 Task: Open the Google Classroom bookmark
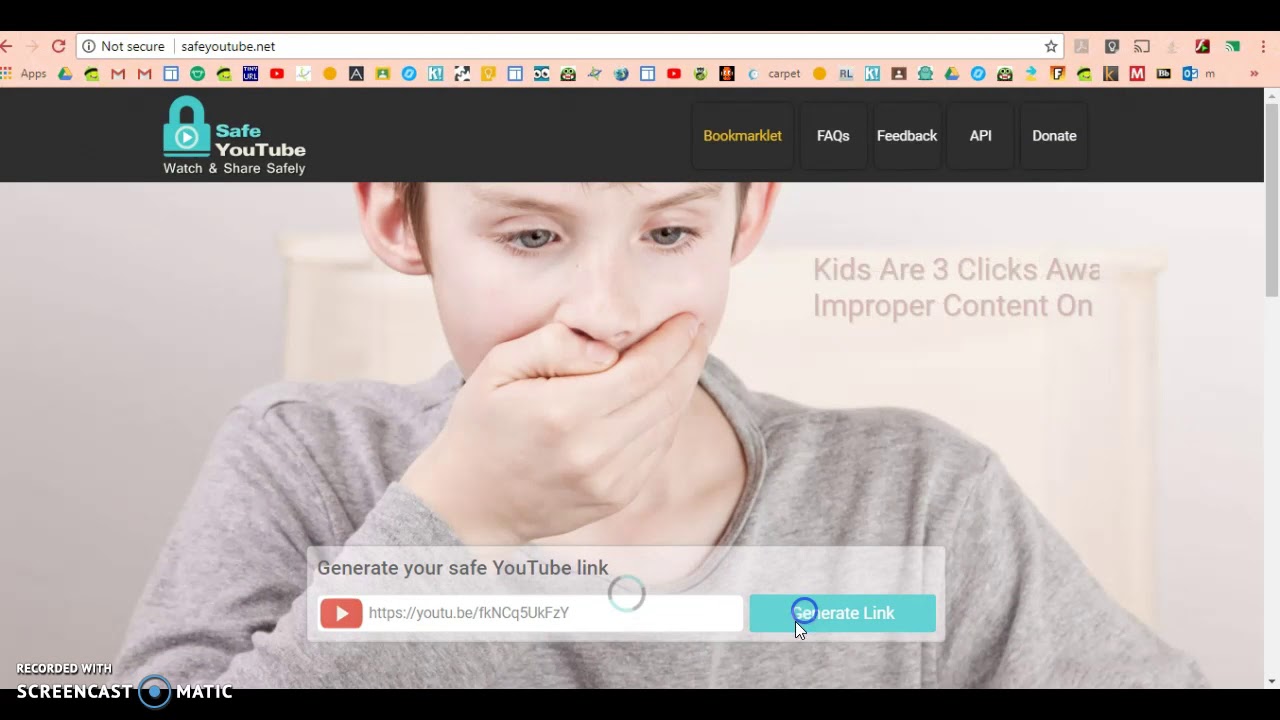382,73
